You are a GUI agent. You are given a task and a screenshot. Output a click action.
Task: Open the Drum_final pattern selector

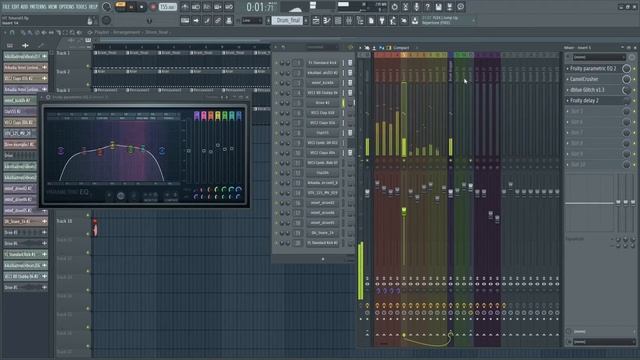click(x=288, y=20)
